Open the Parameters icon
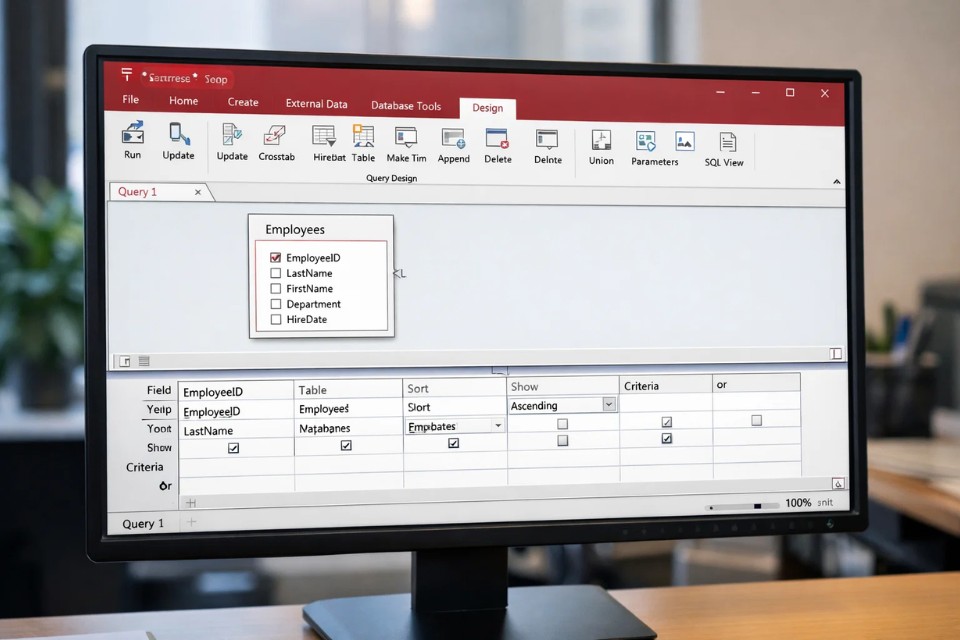This screenshot has width=960, height=640. click(x=646, y=142)
